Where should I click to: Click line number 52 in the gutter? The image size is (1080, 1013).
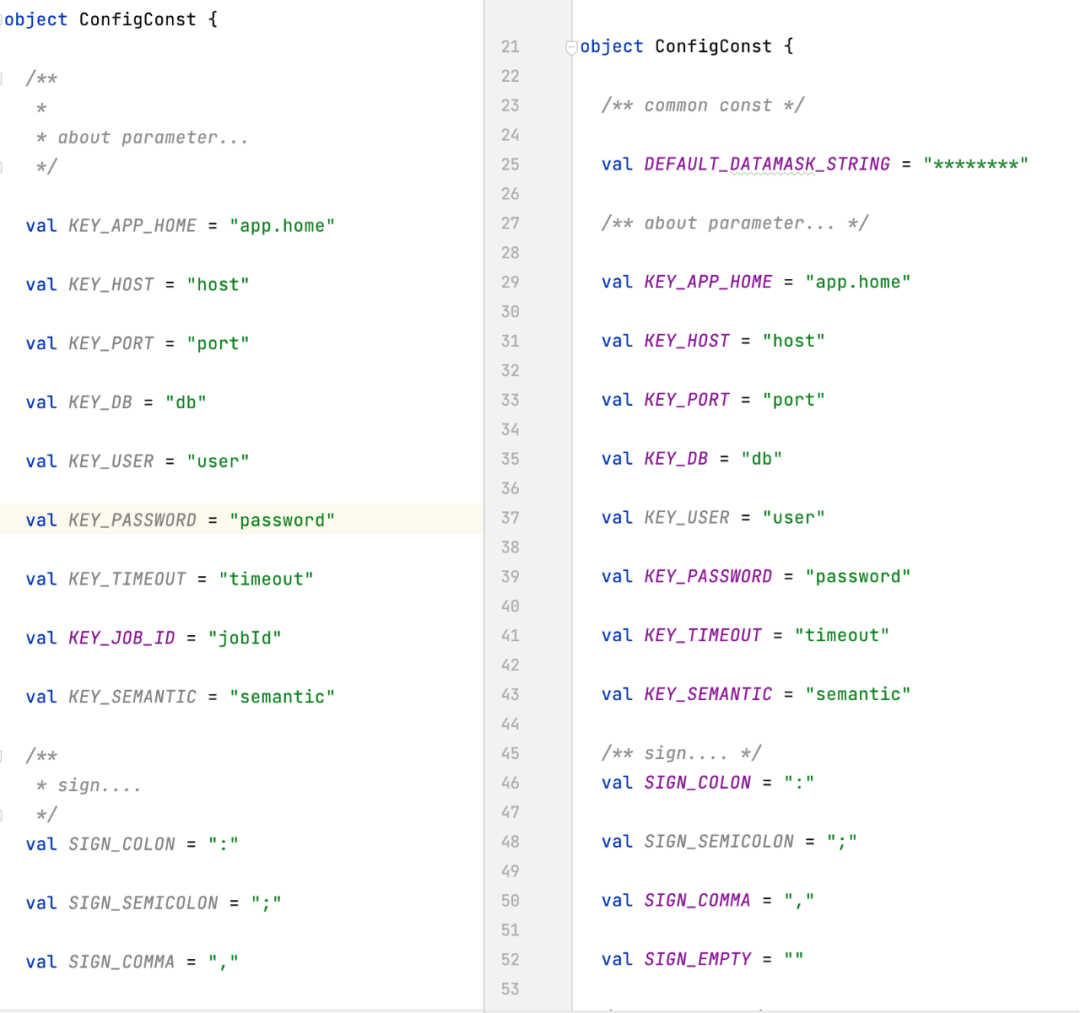point(510,959)
